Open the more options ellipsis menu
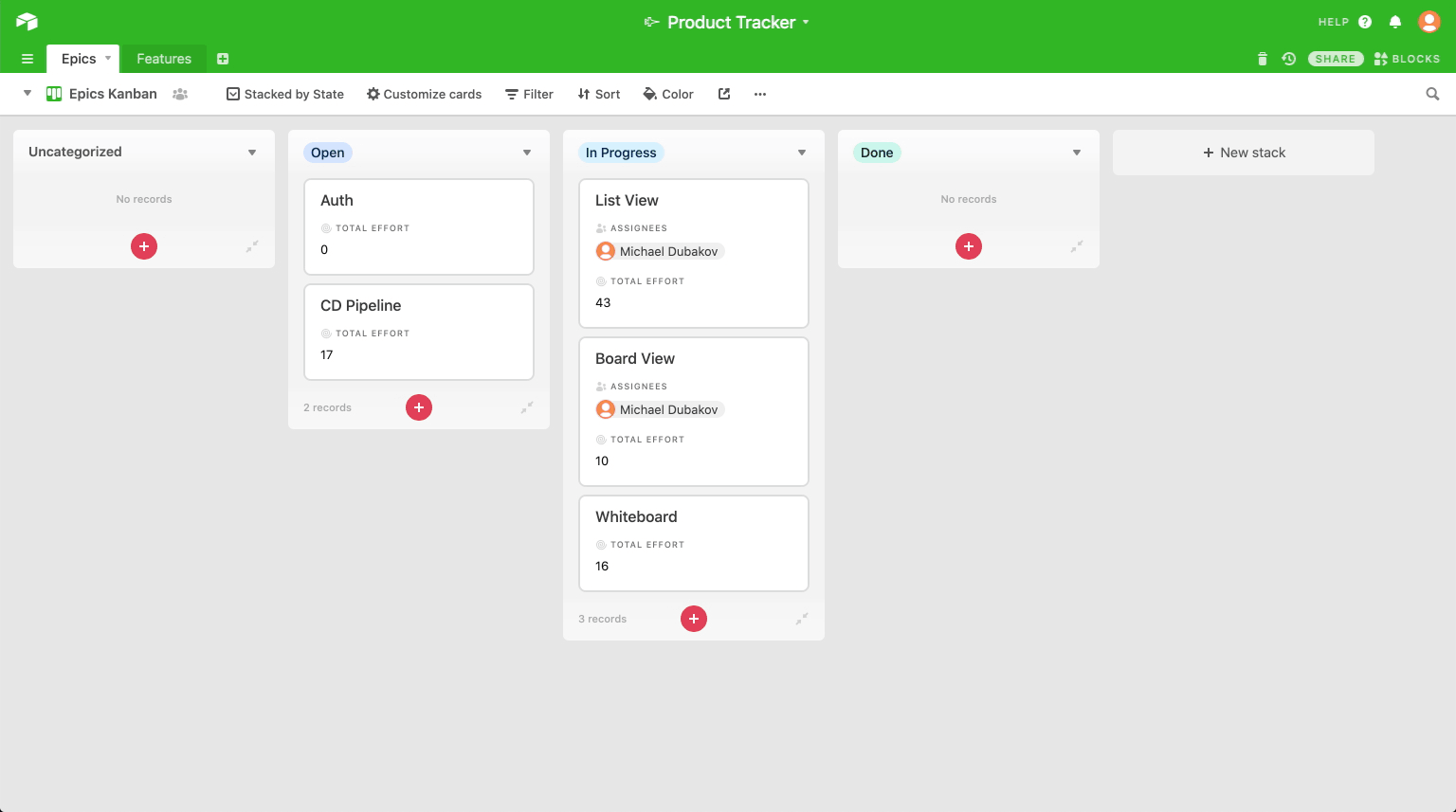The image size is (1456, 812). coord(759,94)
